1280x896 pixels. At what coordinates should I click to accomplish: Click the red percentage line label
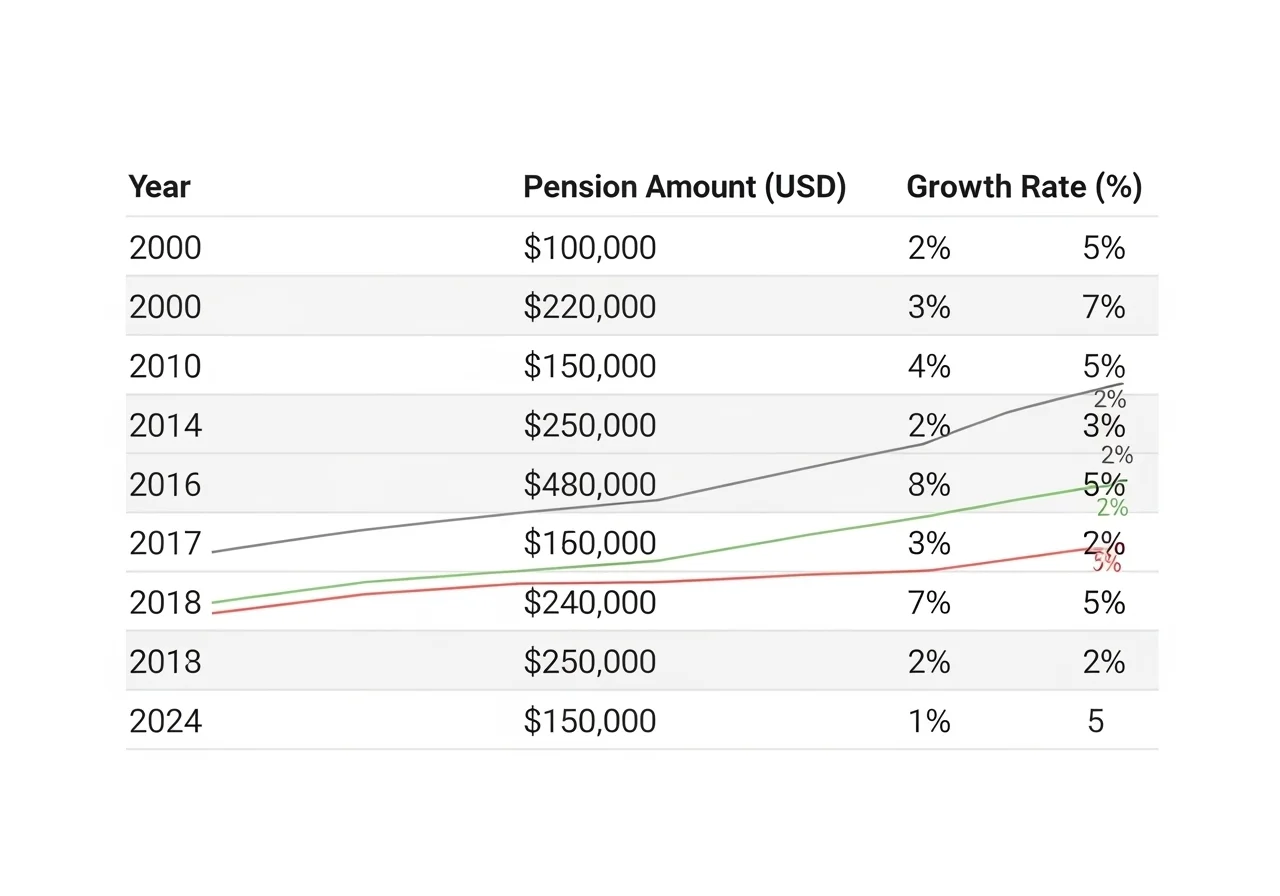[1107, 563]
